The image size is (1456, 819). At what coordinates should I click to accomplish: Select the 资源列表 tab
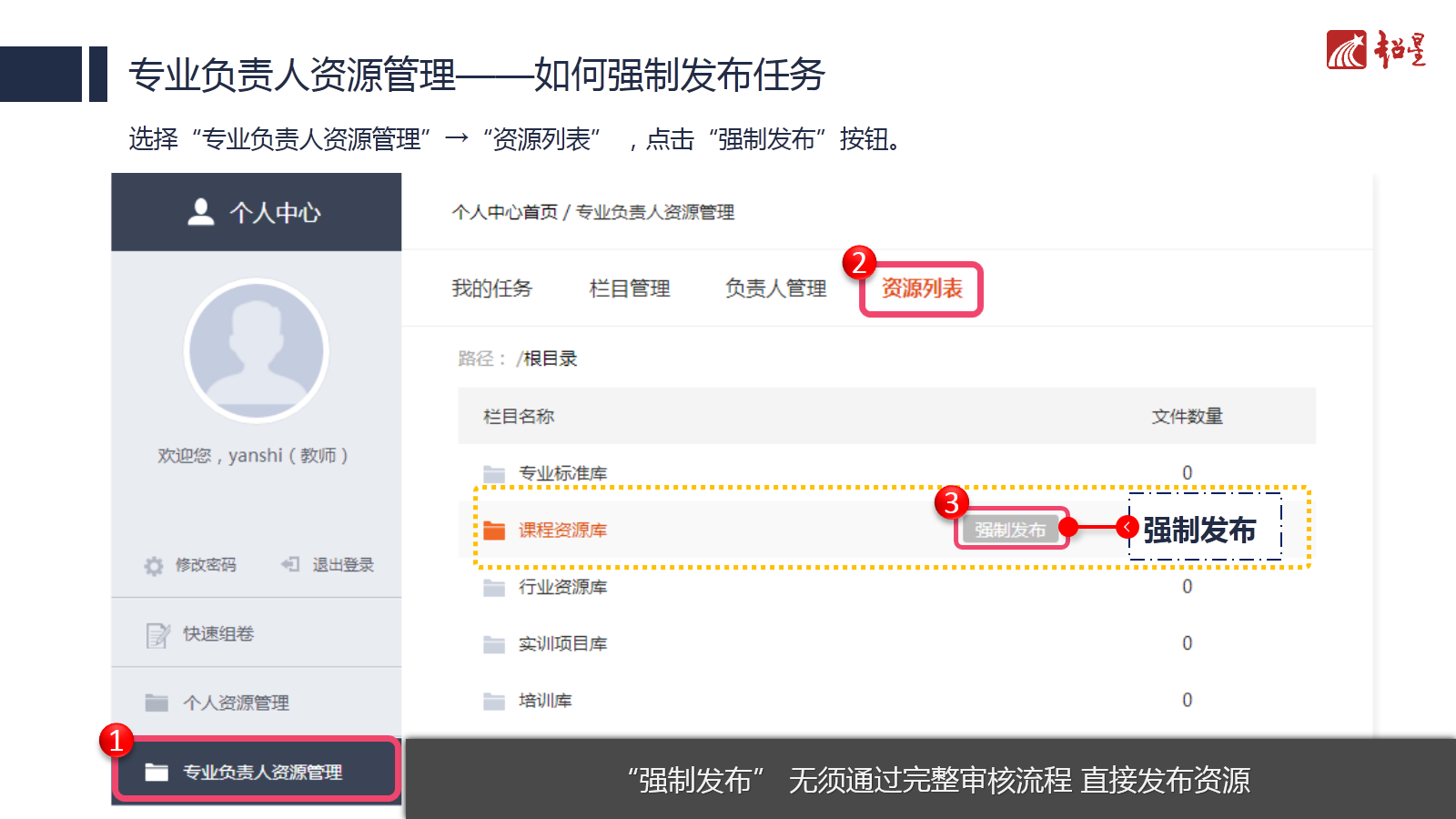922,288
